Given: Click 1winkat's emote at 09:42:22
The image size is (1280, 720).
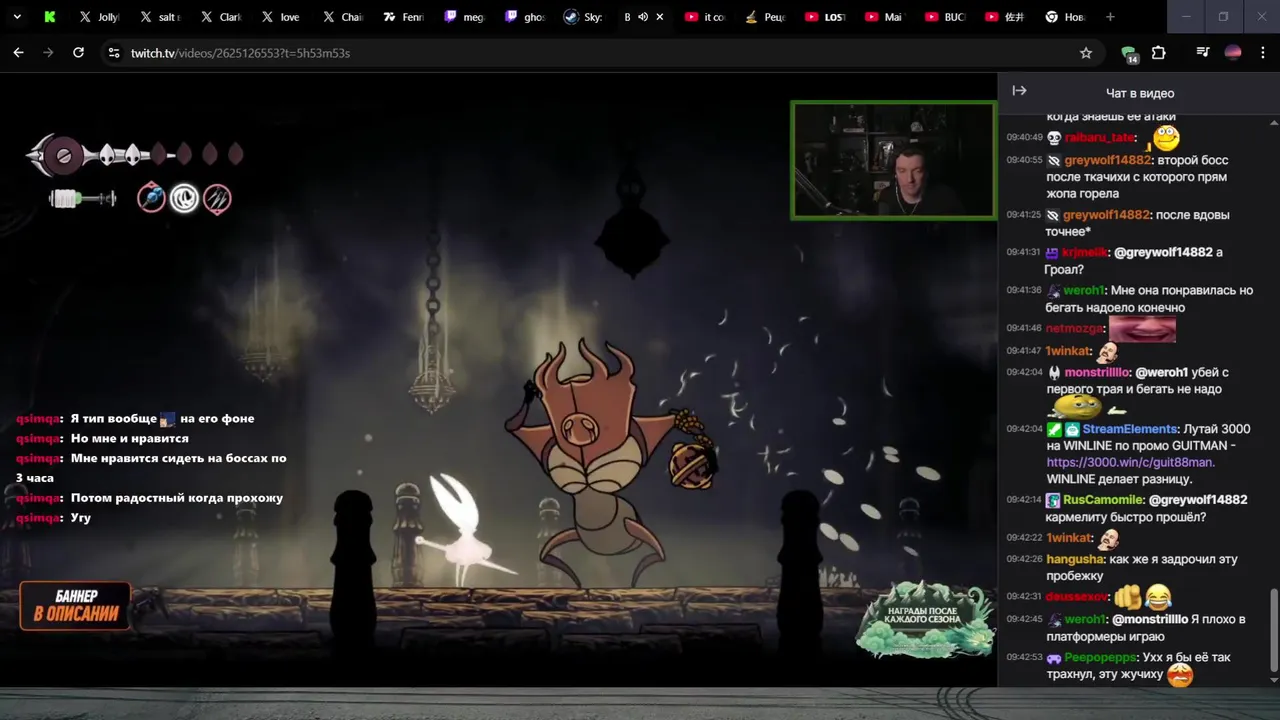Looking at the screenshot, I should tap(1107, 539).
